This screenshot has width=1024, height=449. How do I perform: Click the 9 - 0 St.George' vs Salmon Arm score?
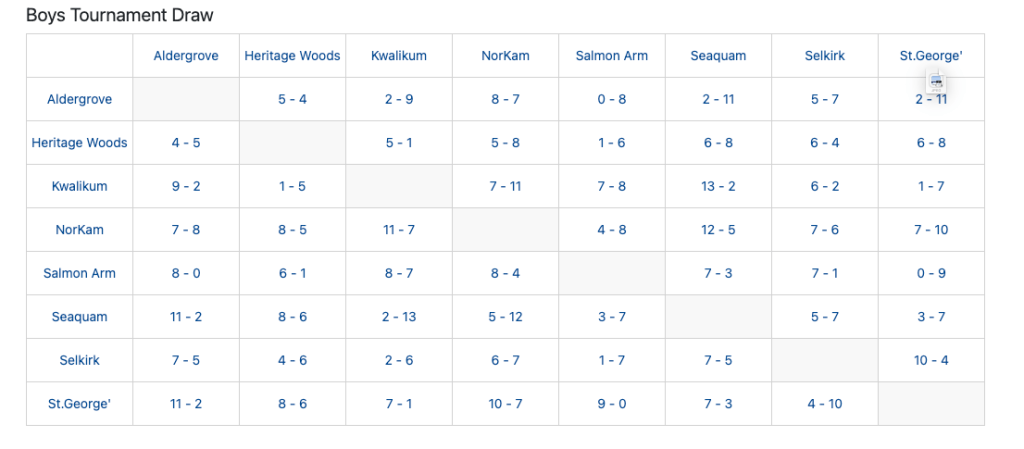612,403
